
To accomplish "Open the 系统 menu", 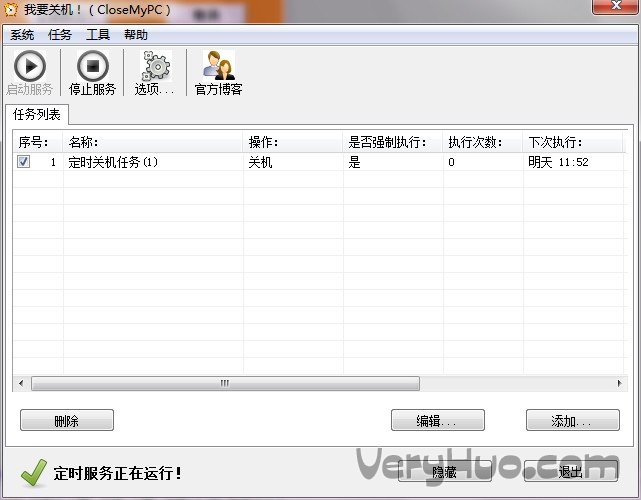I will 22,35.
